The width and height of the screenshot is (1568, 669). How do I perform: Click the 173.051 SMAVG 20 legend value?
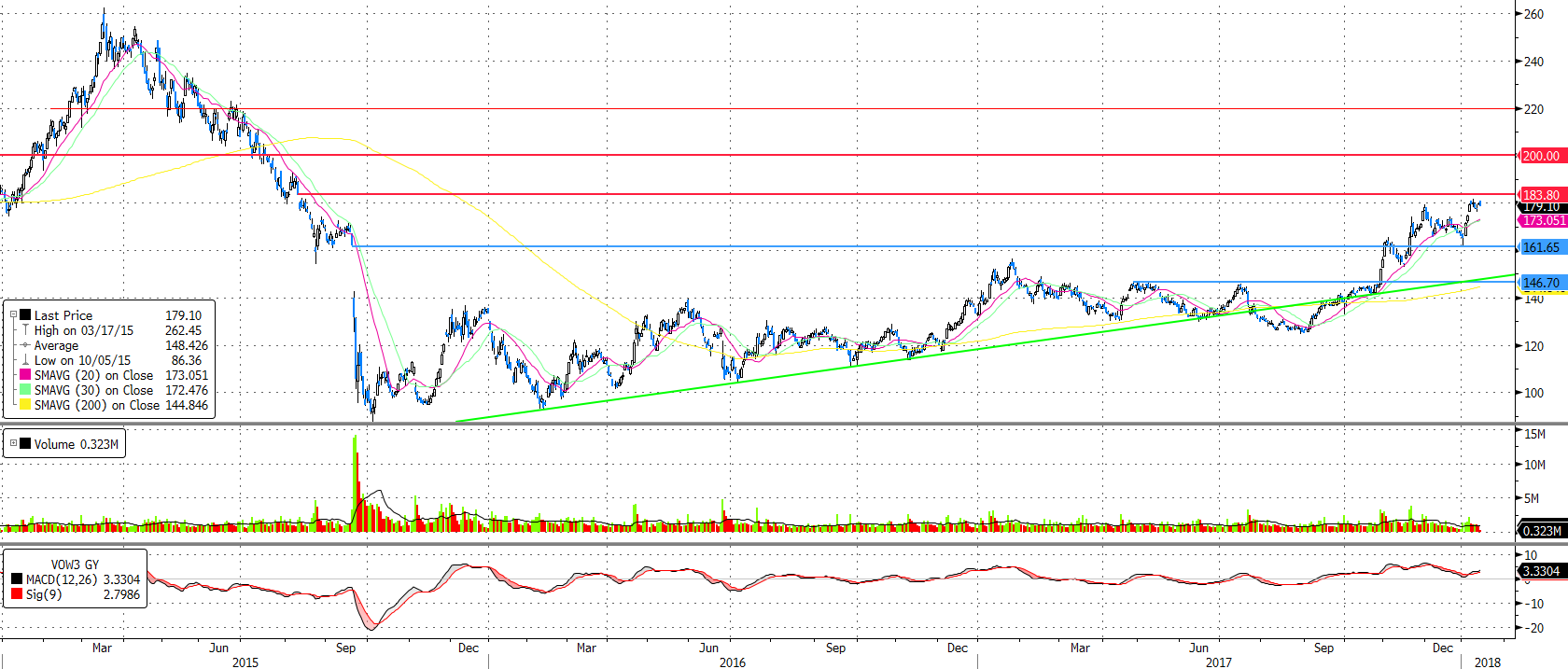187,375
